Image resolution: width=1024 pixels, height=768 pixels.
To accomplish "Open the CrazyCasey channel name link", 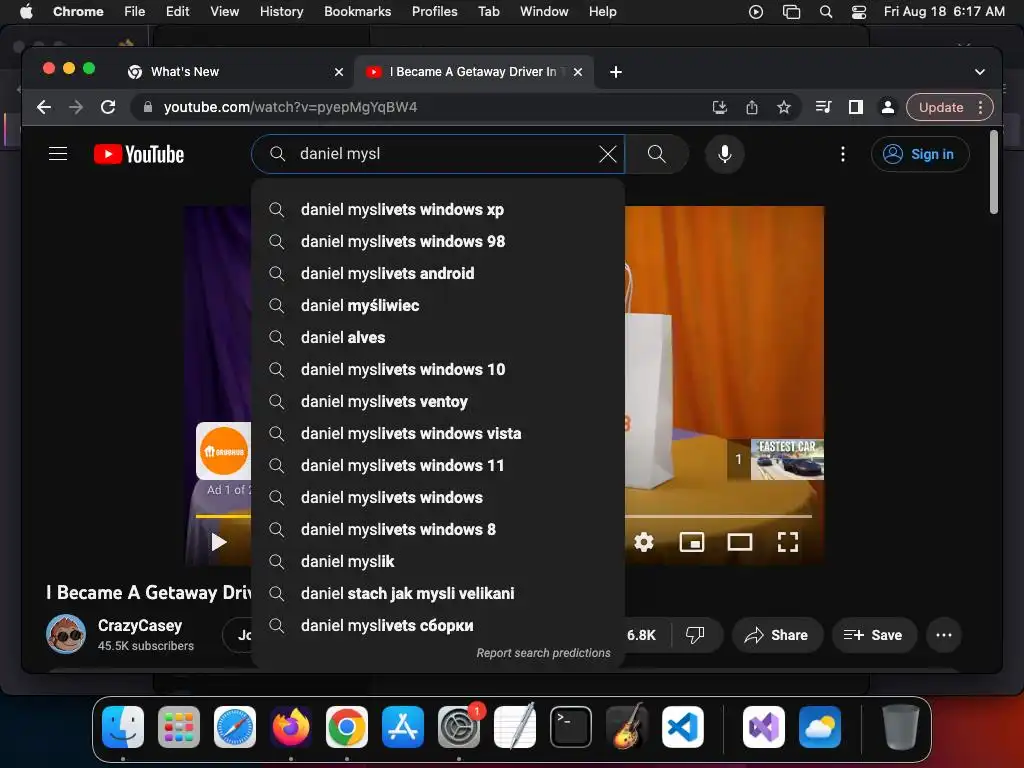I will click(x=140, y=626).
